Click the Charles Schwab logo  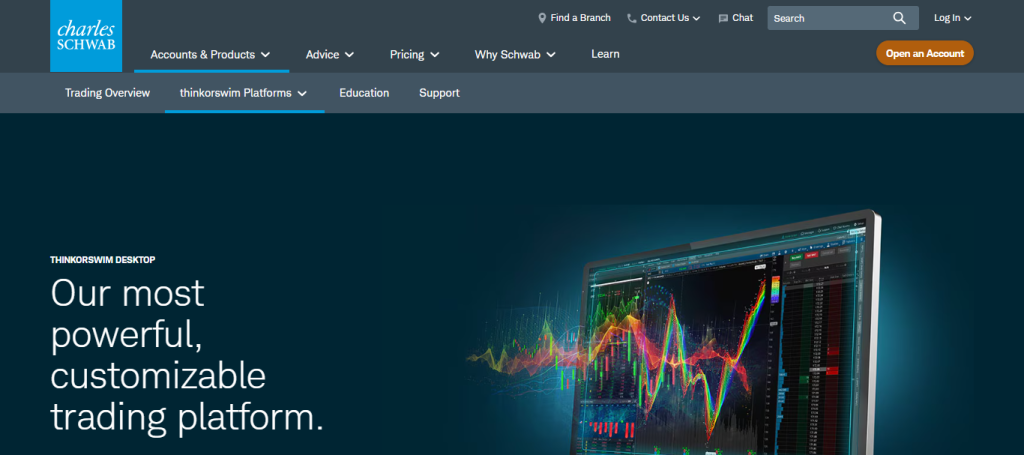pos(86,36)
